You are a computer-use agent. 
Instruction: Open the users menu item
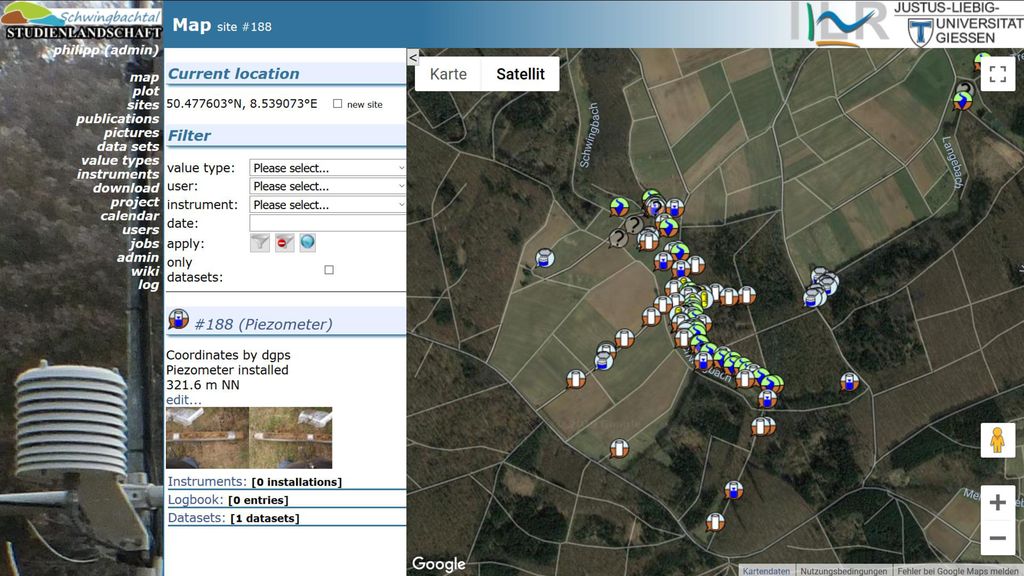pyautogui.click(x=140, y=229)
